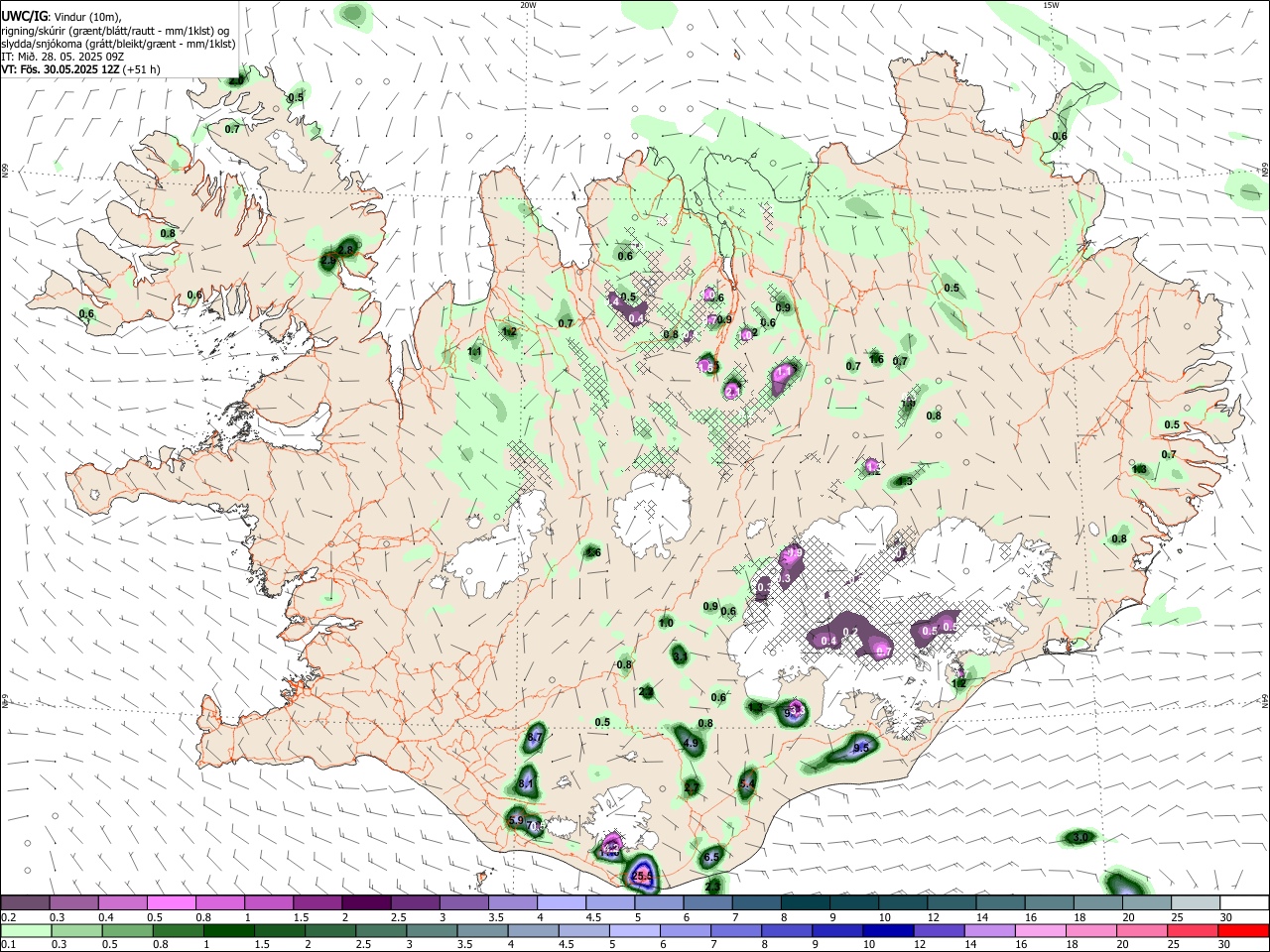Click the 0.2 label in the snow legend

point(8,916)
